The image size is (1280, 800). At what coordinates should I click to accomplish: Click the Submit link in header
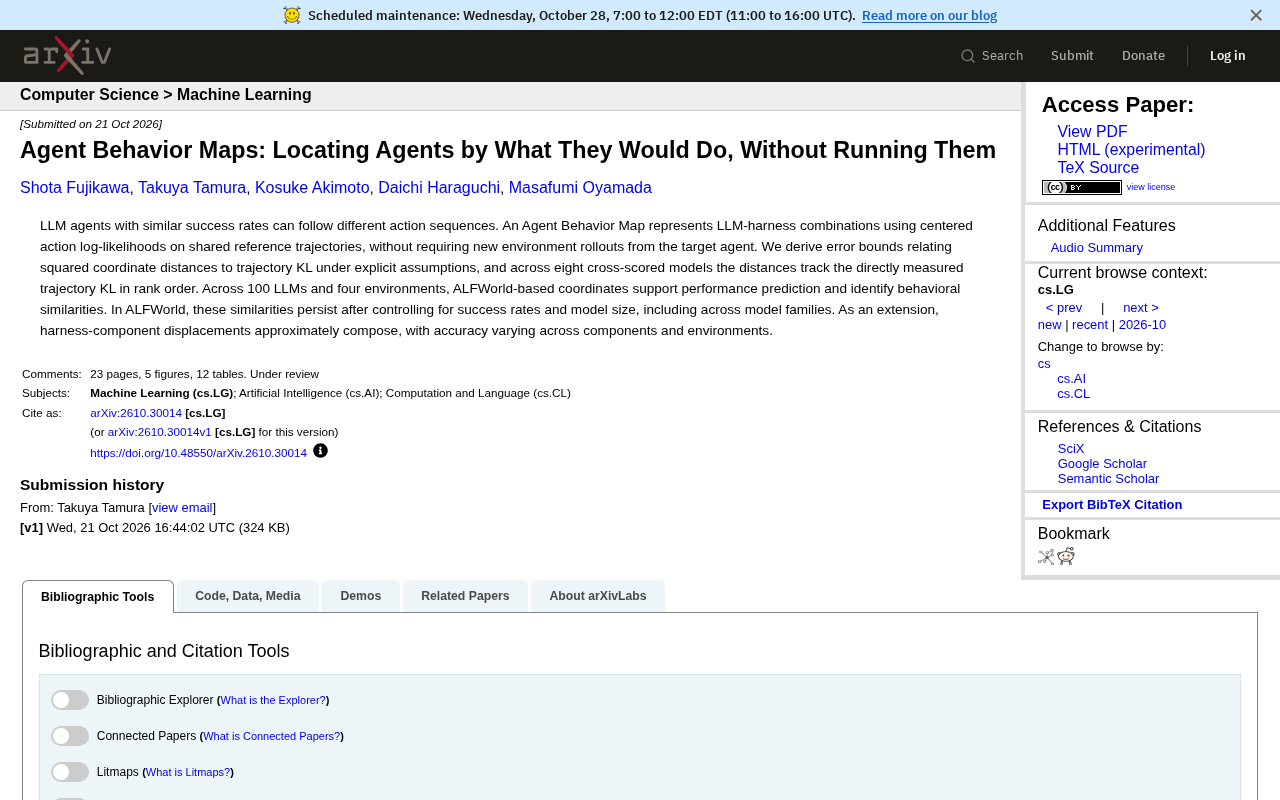coord(1072,56)
